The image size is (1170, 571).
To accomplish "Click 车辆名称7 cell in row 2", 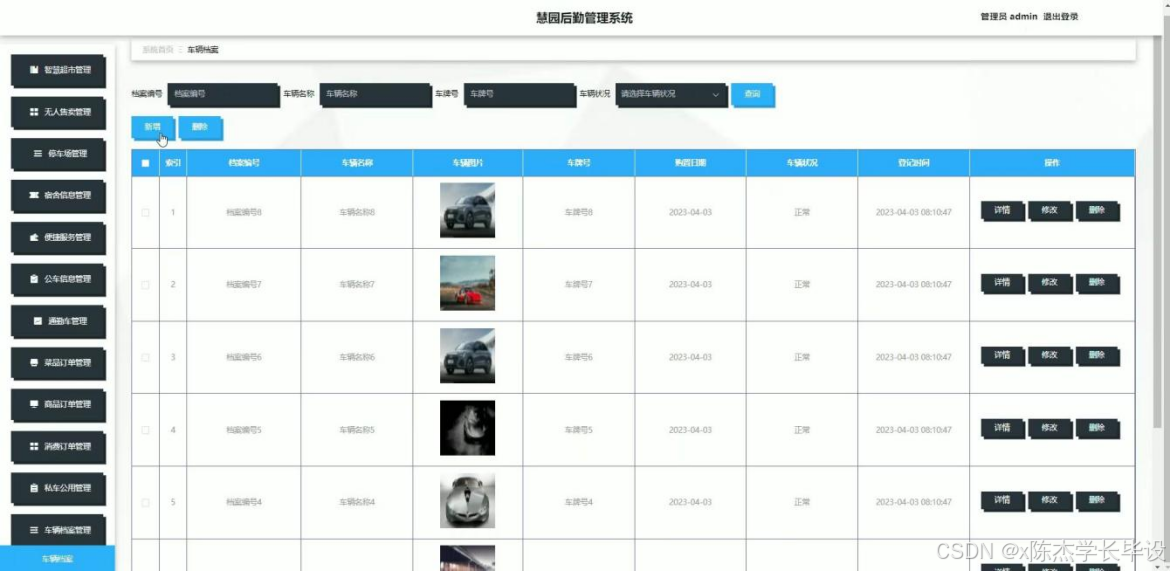I will [357, 285].
